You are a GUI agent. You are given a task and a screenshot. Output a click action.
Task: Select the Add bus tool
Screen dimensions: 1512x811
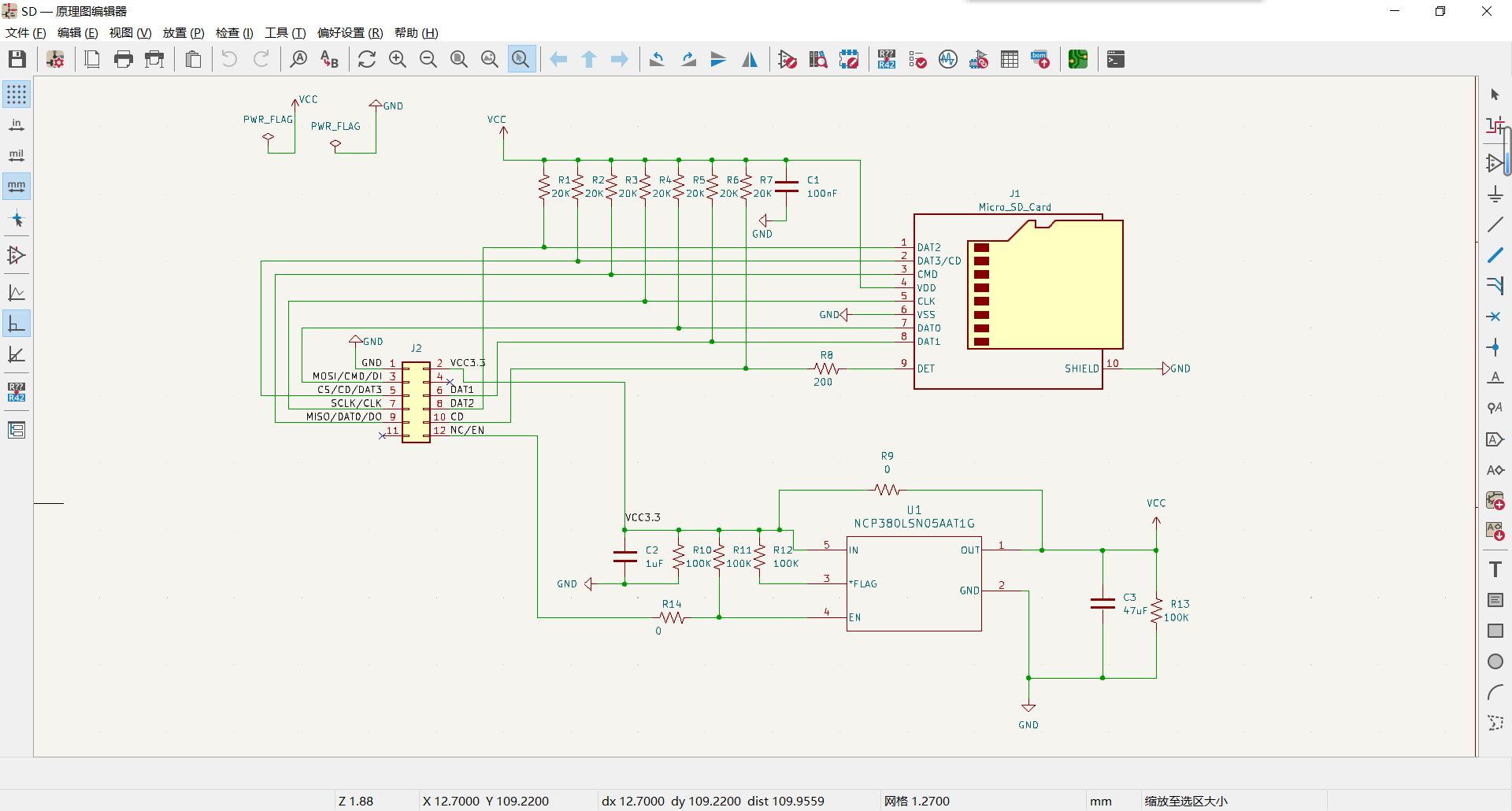click(x=1495, y=255)
